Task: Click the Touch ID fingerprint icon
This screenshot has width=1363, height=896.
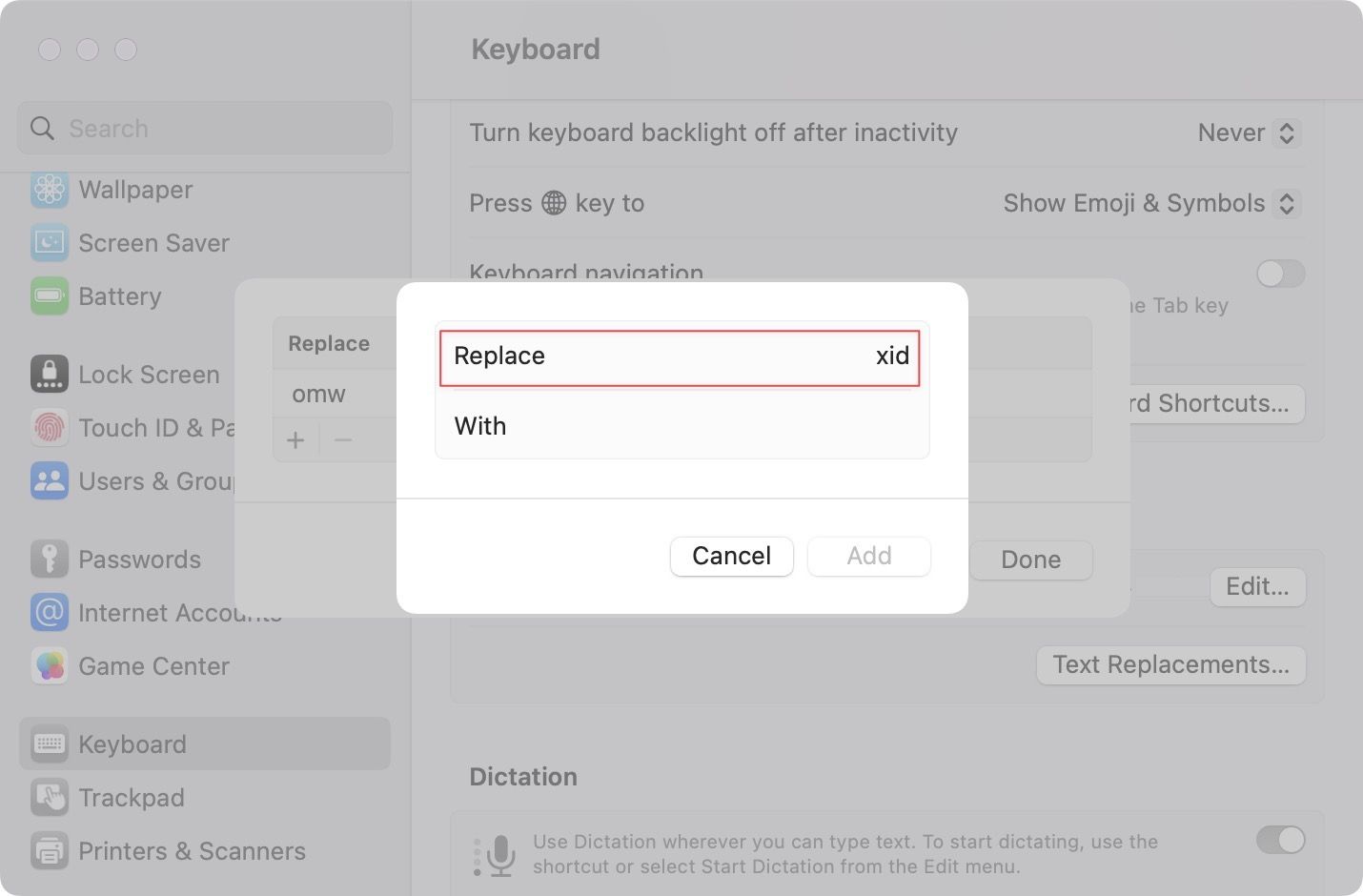Action: pyautogui.click(x=50, y=428)
